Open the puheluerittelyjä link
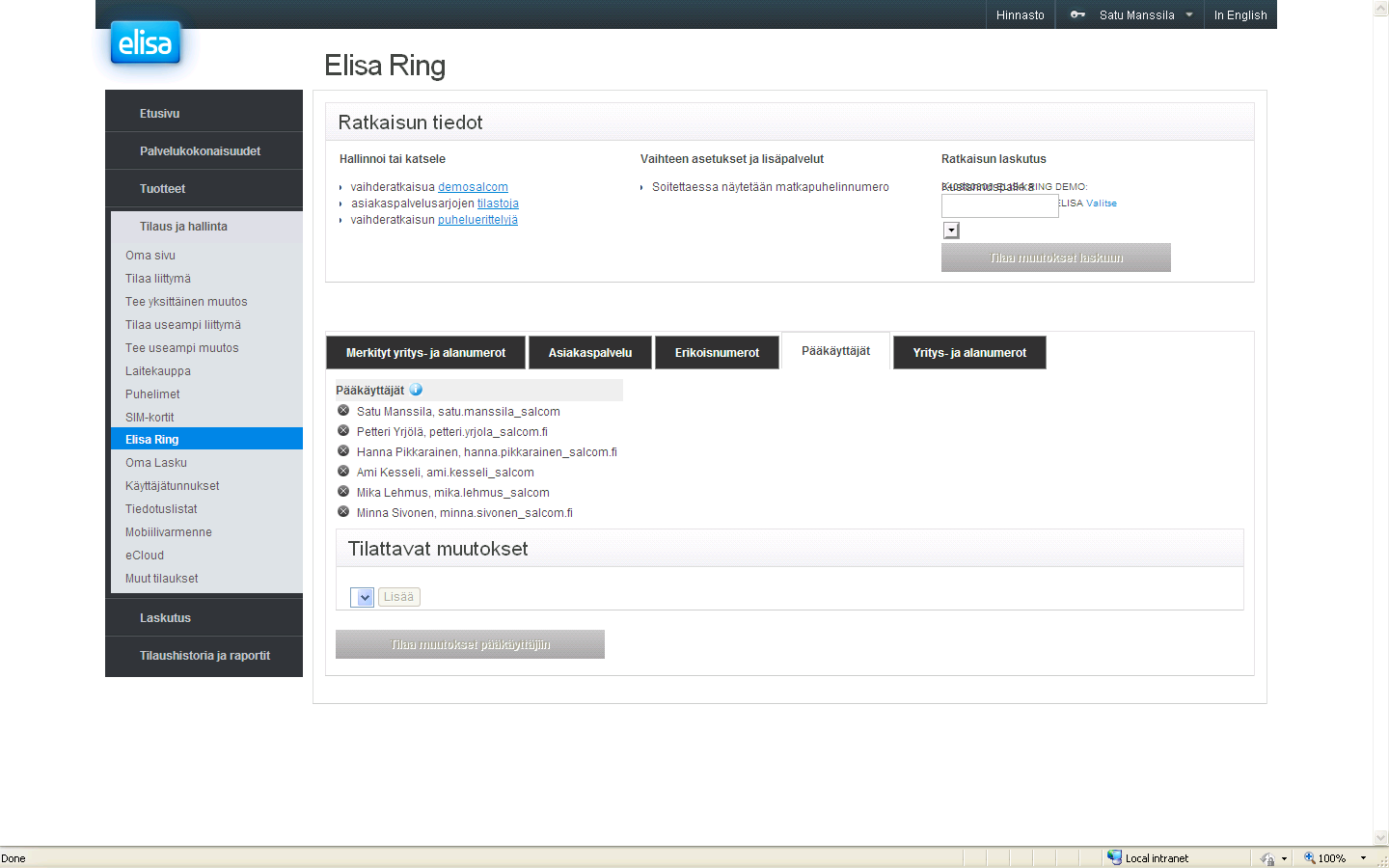Viewport: 1389px width, 868px height. (x=477, y=220)
